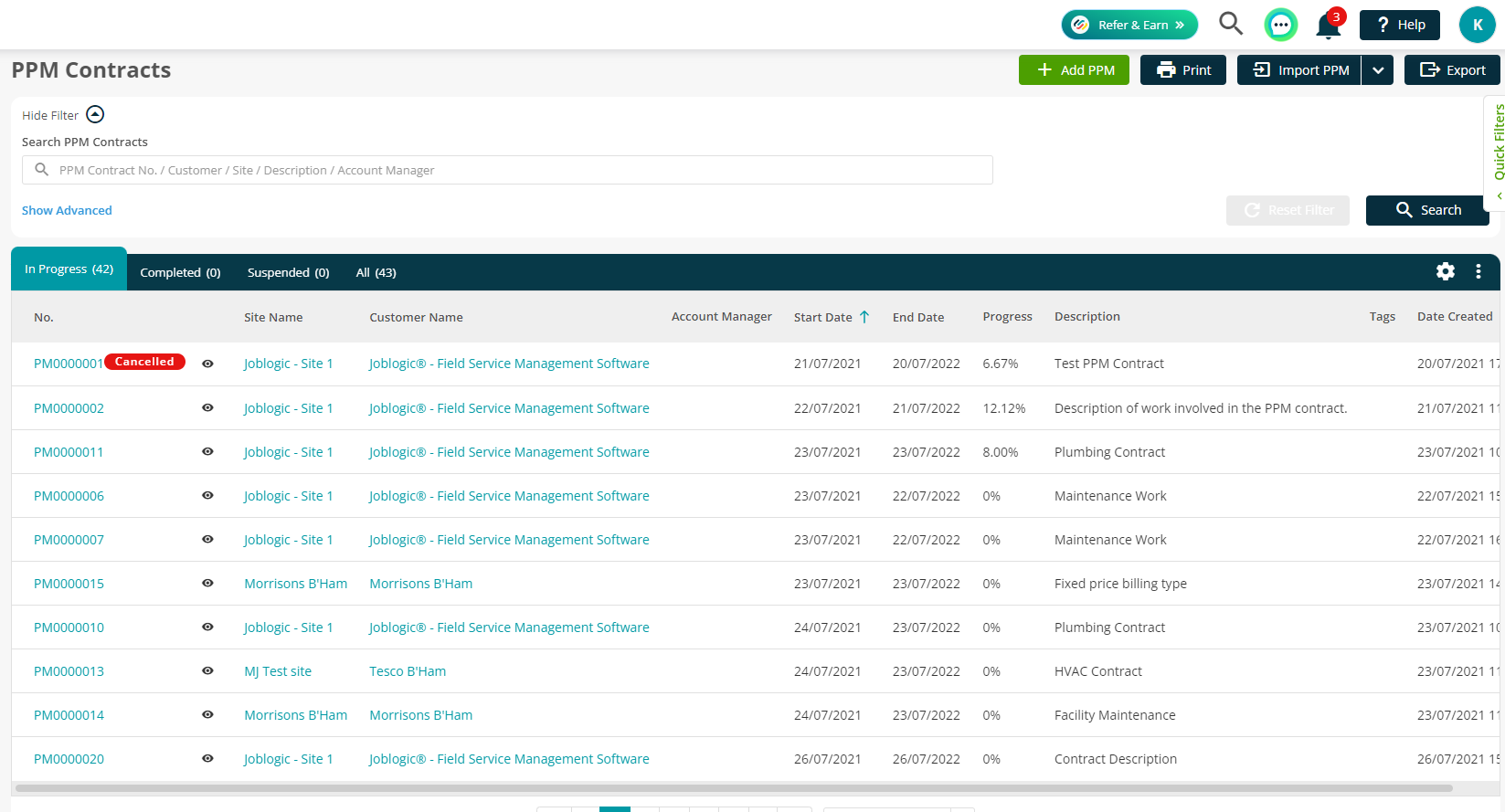Click the Import PPM button
The image size is (1505, 812).
coord(1298,70)
